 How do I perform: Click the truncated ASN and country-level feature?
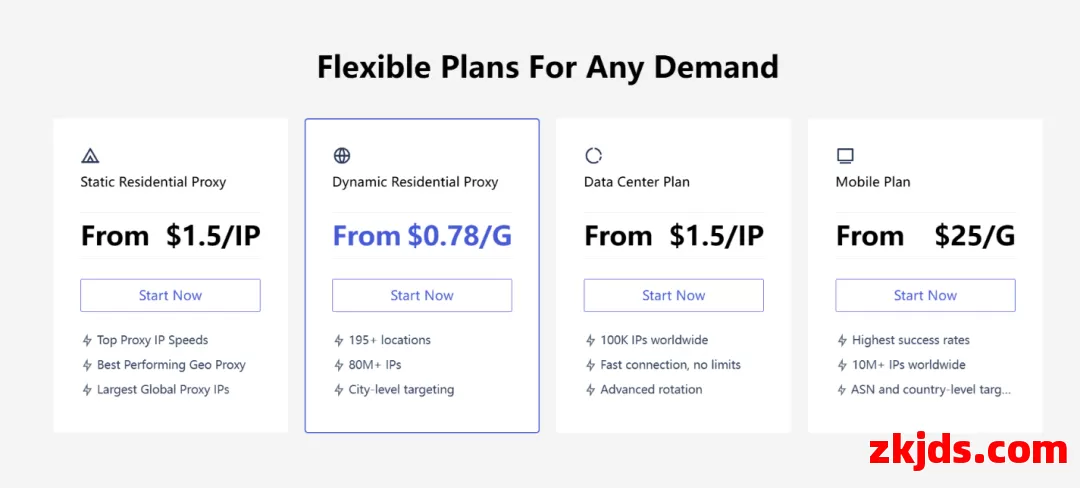click(x=931, y=390)
